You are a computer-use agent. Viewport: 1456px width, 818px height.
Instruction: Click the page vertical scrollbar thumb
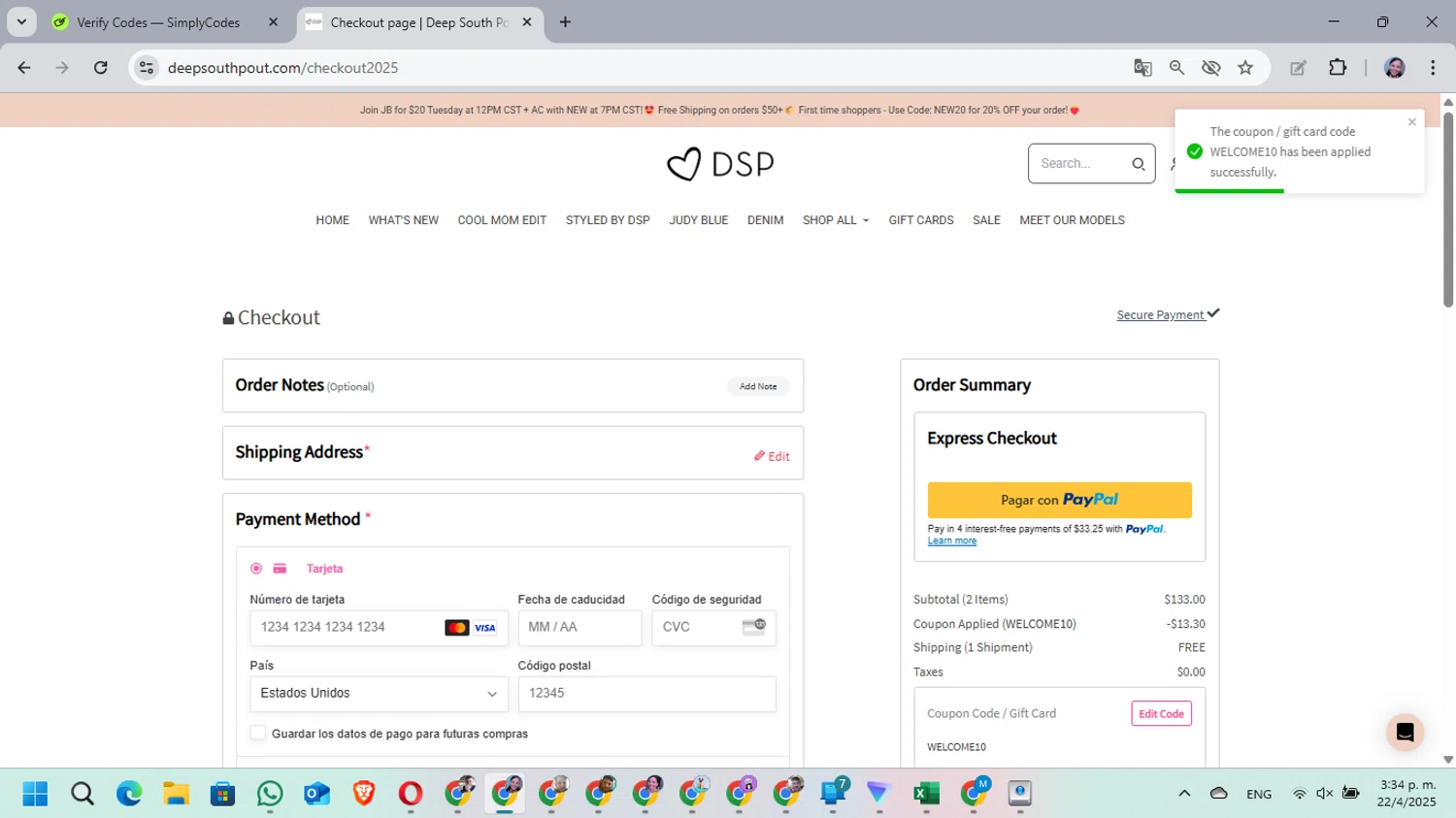click(1448, 209)
